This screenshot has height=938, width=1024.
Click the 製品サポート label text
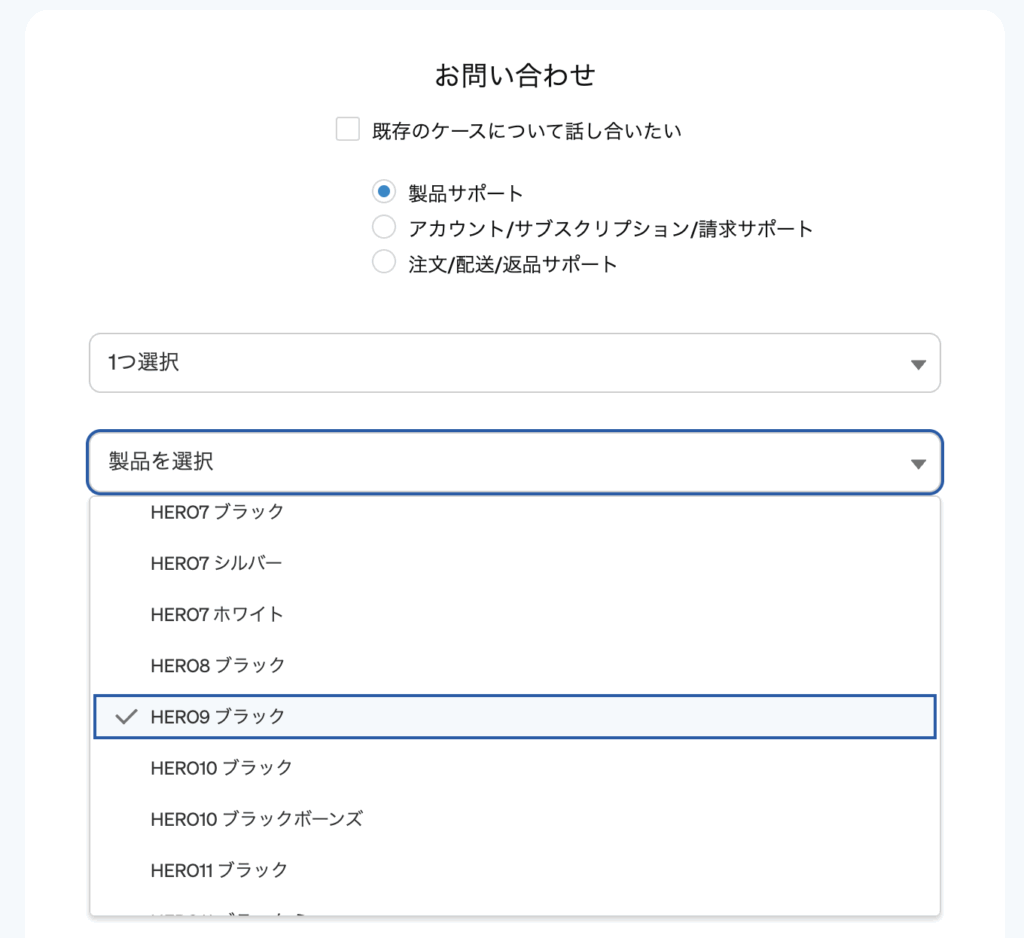466,193
